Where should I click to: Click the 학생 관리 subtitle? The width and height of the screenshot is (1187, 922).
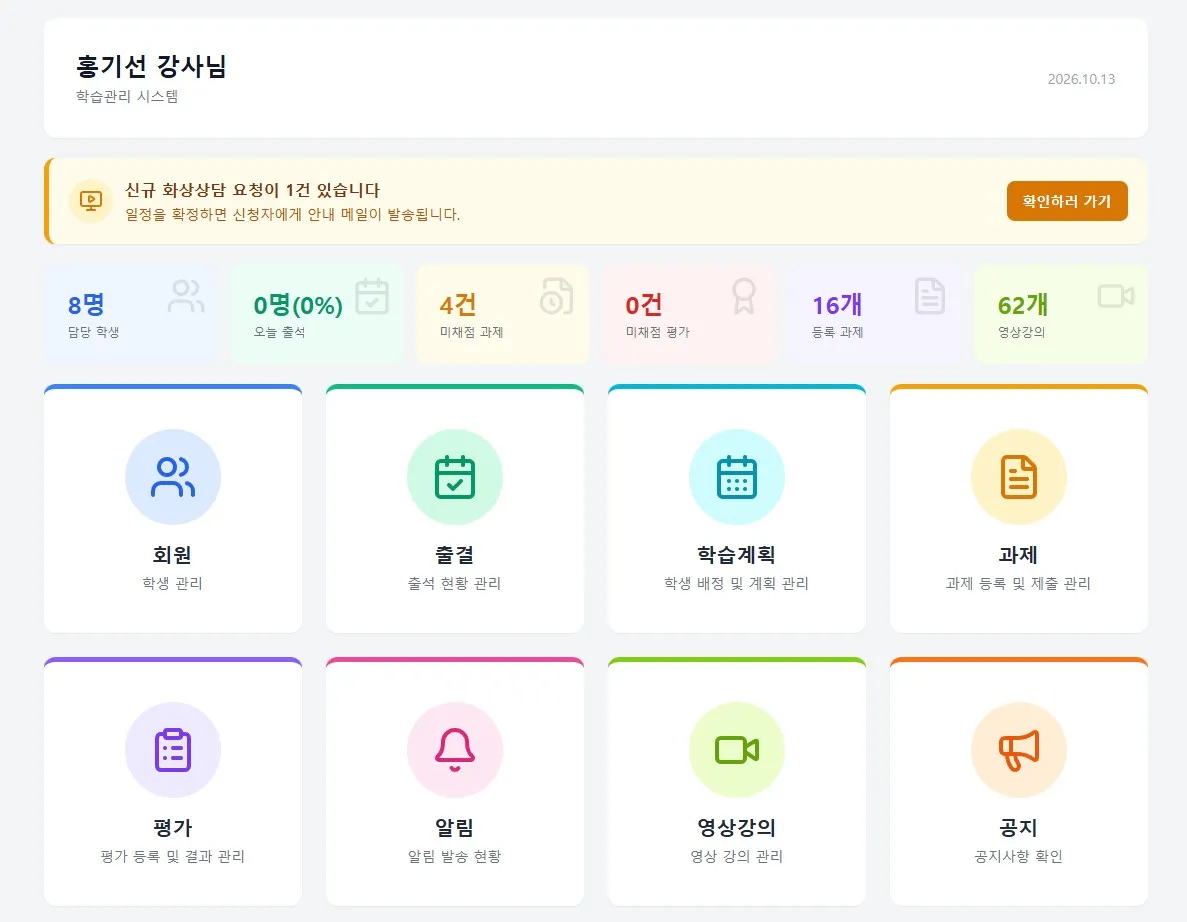click(173, 584)
